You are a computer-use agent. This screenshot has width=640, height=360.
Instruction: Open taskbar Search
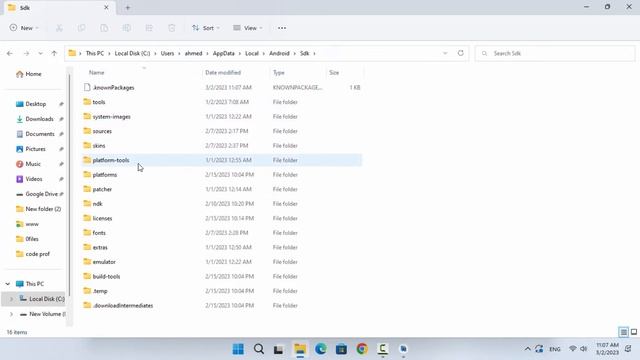(x=259, y=349)
